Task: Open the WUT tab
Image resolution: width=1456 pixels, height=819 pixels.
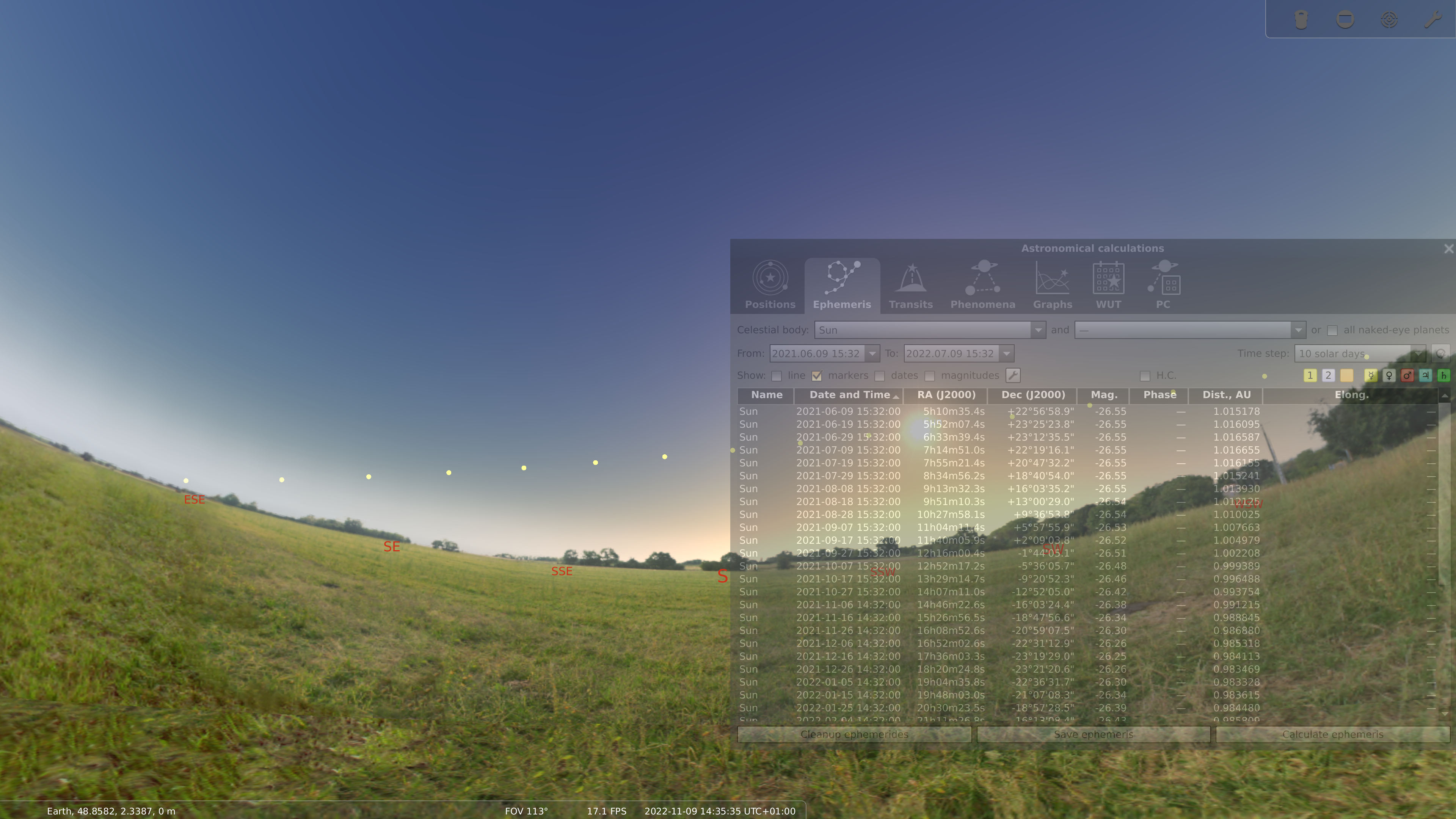Action: [x=1108, y=286]
